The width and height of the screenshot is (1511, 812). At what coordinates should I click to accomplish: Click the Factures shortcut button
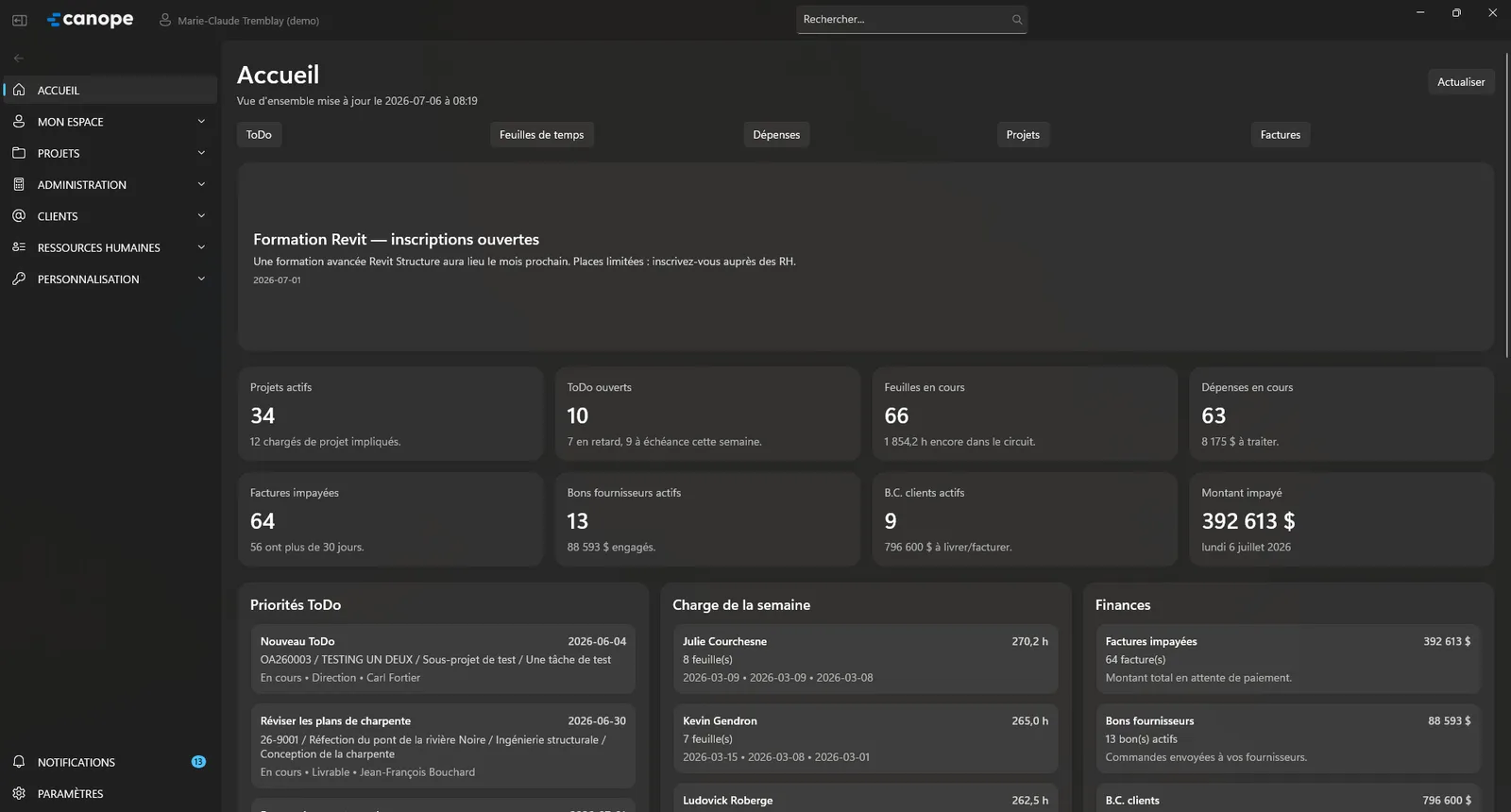coord(1280,134)
